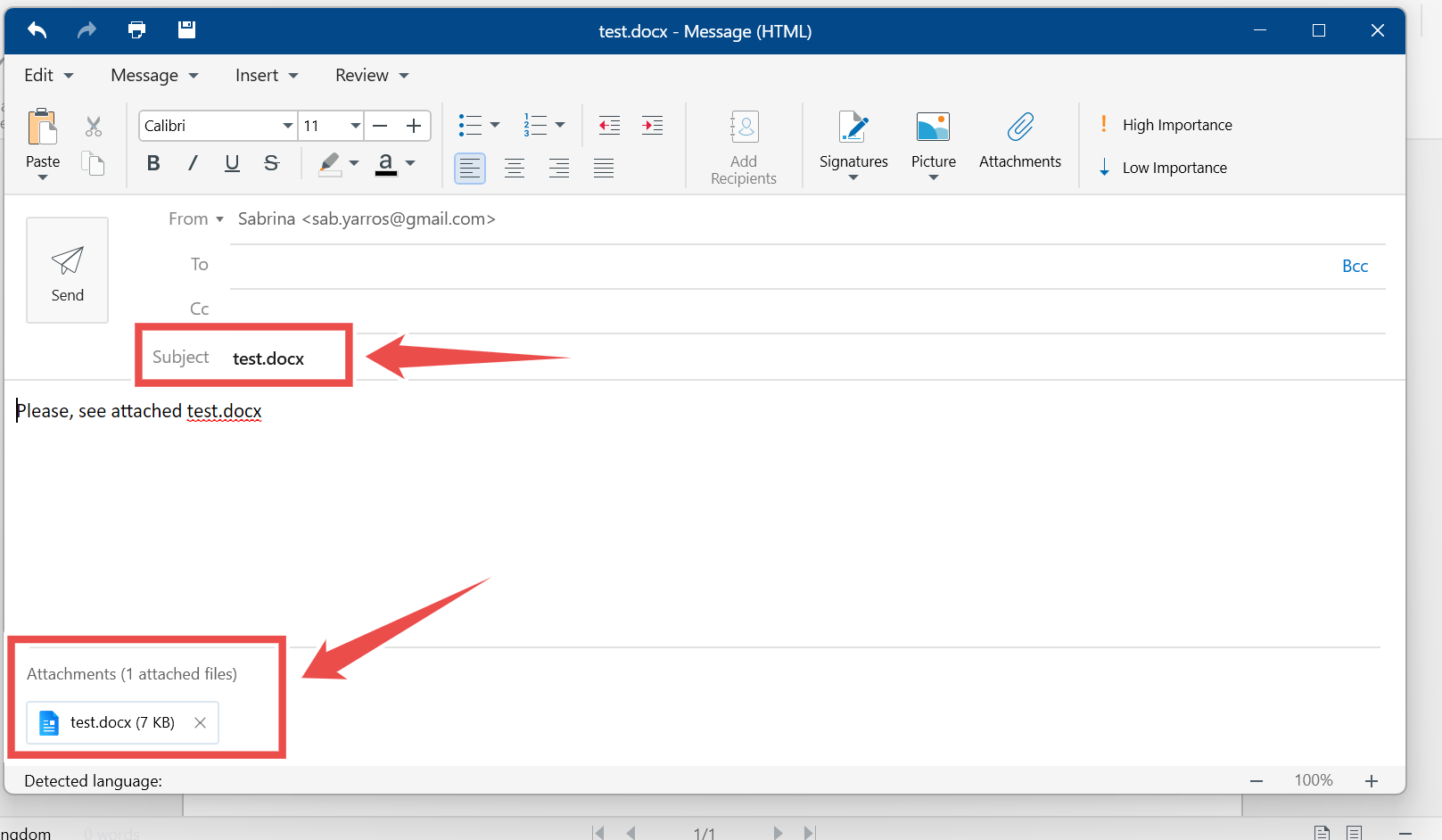Viewport: 1442px width, 840px height.
Task: Apply highlight color to text
Action: [x=331, y=164]
